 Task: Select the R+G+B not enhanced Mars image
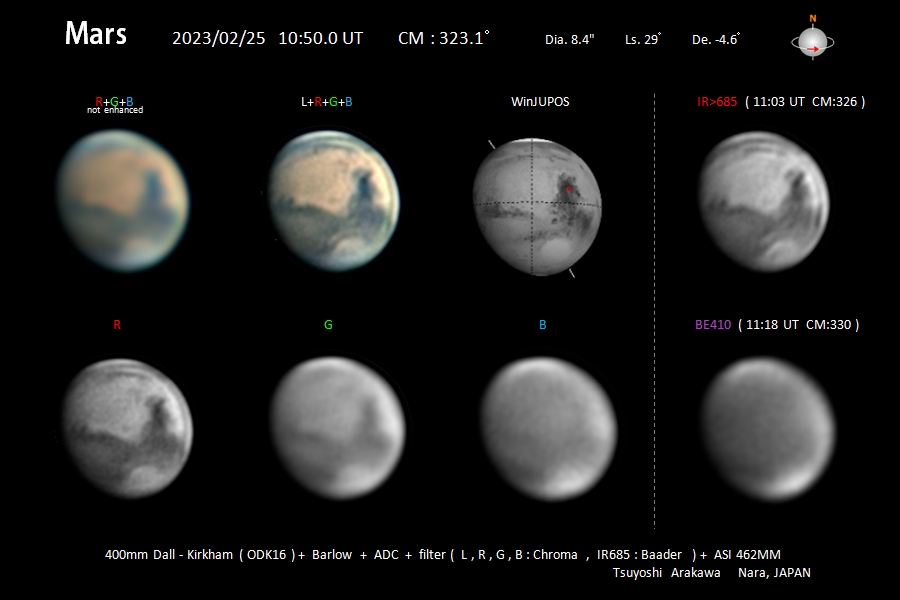123,200
